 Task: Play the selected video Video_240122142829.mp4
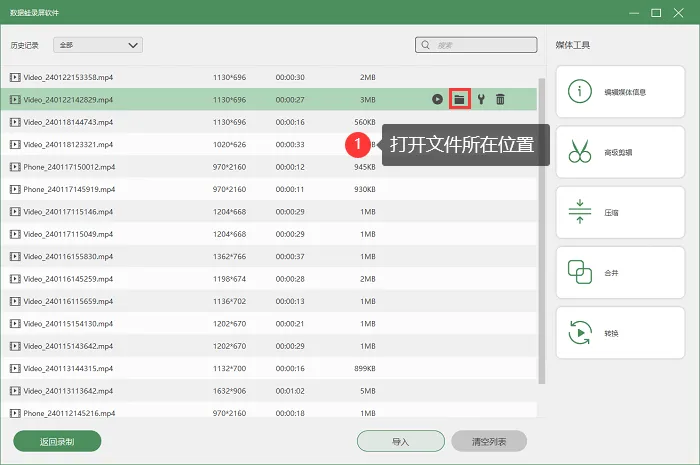click(437, 99)
